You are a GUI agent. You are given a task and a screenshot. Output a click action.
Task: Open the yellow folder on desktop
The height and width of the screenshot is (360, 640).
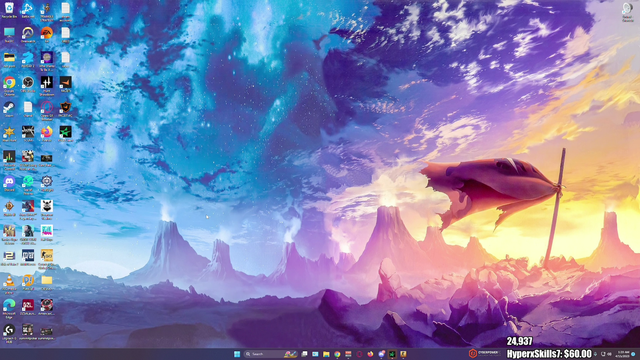47,282
